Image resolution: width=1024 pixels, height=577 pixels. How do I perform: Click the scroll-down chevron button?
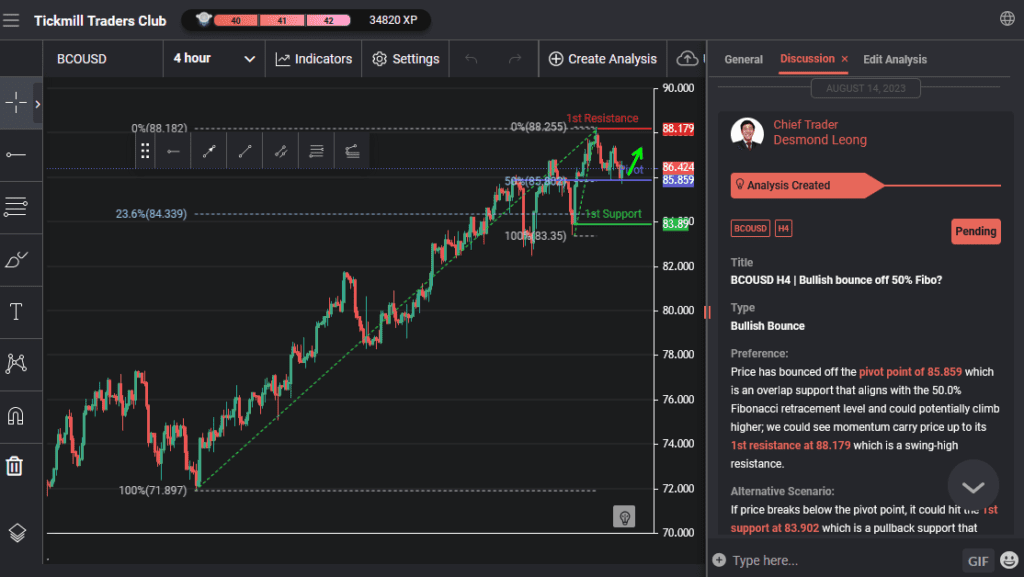coord(973,486)
